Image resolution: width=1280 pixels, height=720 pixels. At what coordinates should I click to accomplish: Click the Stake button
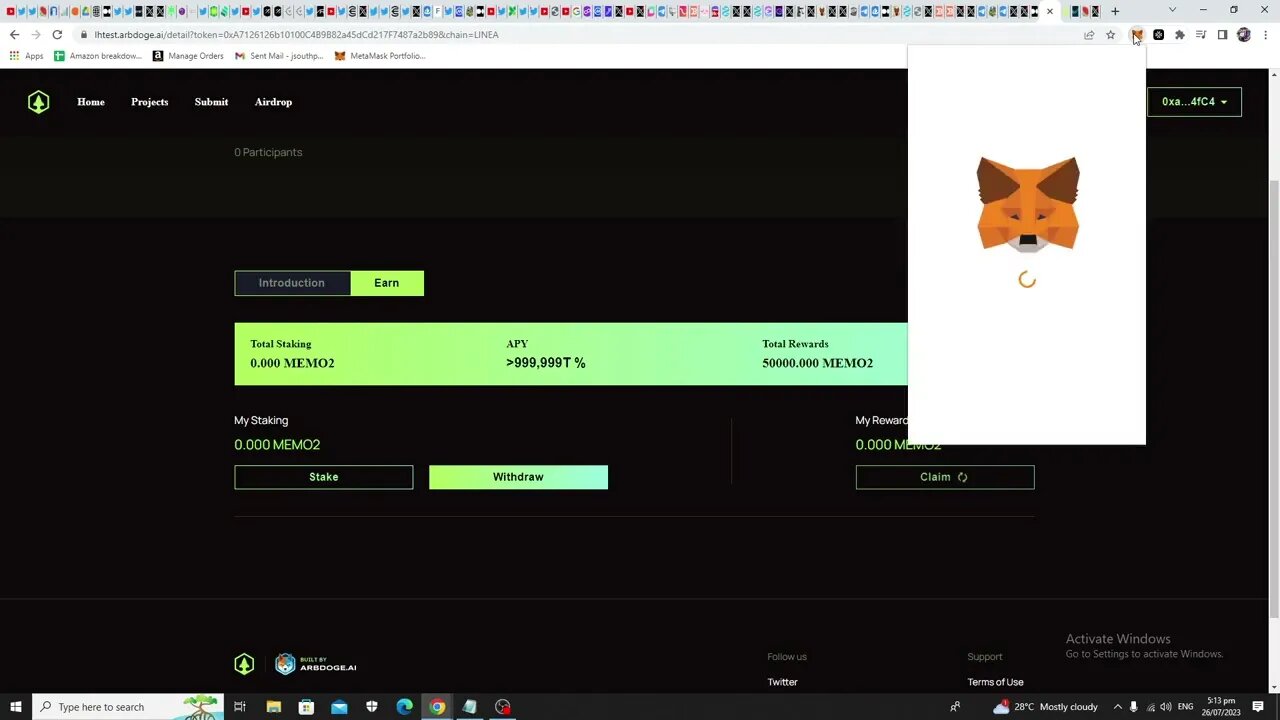[x=324, y=477]
